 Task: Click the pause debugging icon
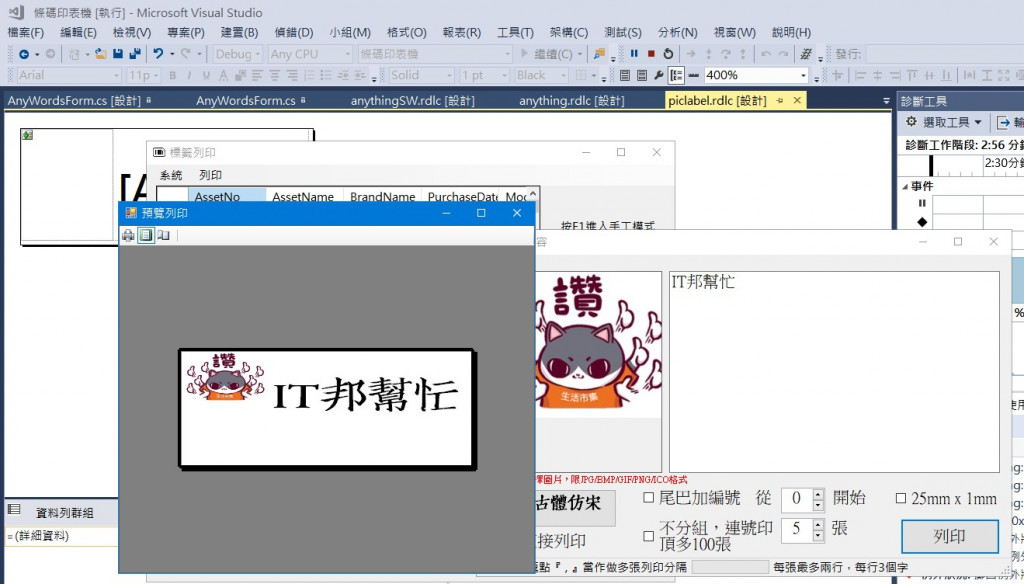pos(634,54)
